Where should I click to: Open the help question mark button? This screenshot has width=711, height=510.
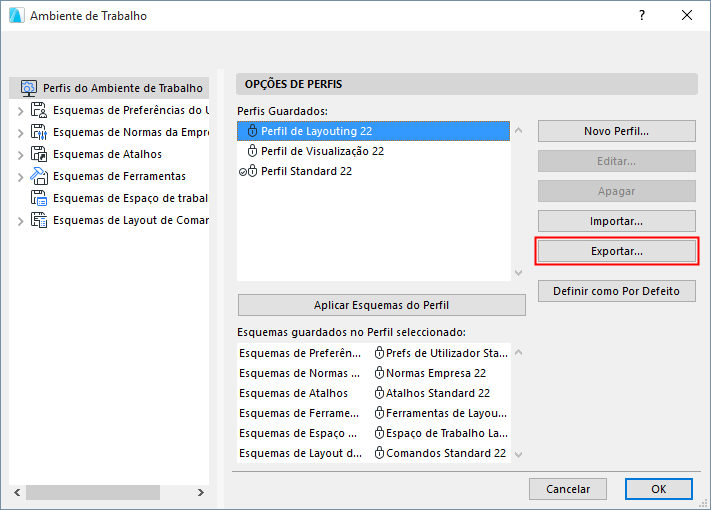[641, 15]
